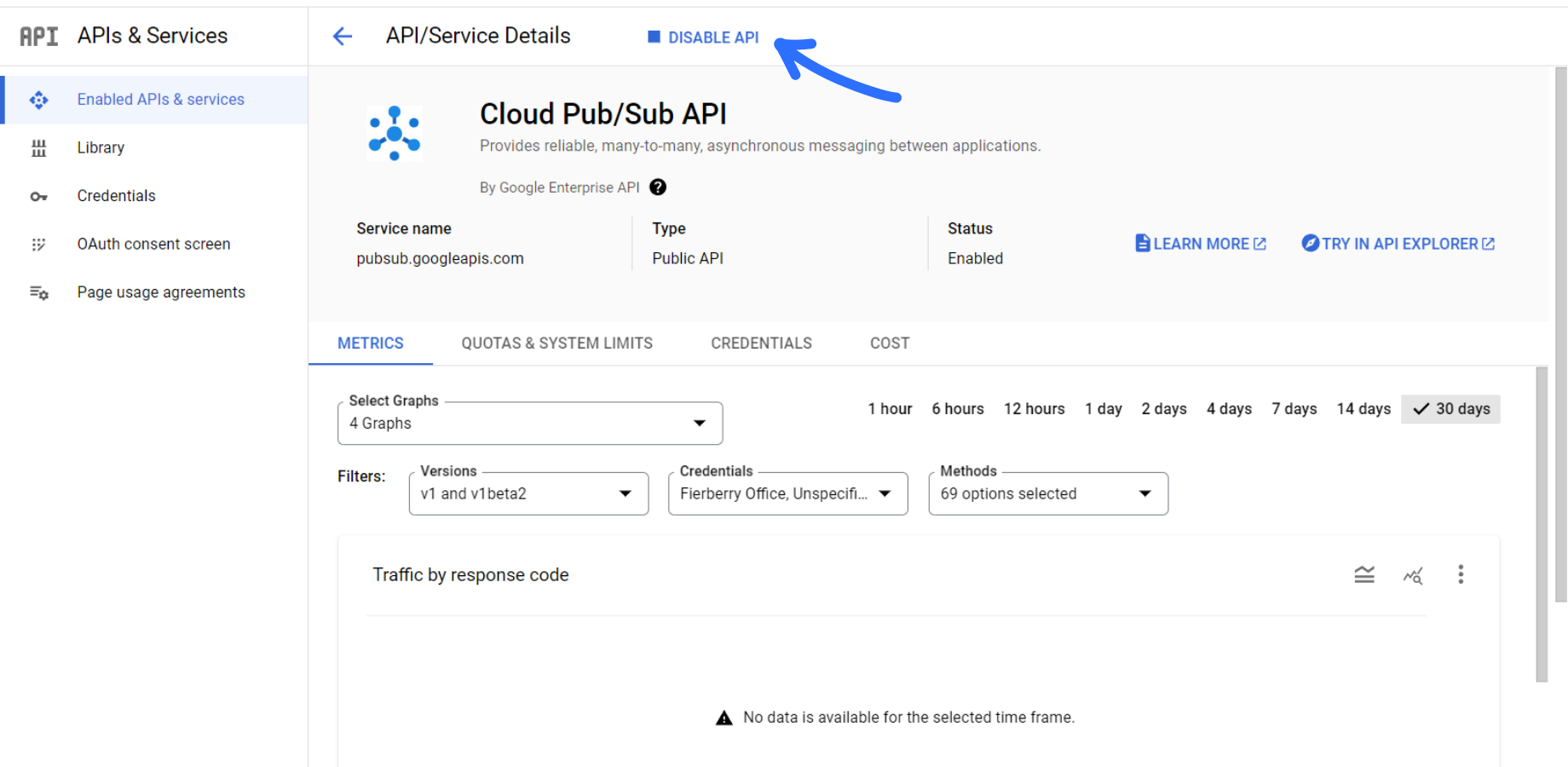This screenshot has height=767, width=1568.
Task: Open the Learn More link
Action: point(1201,244)
